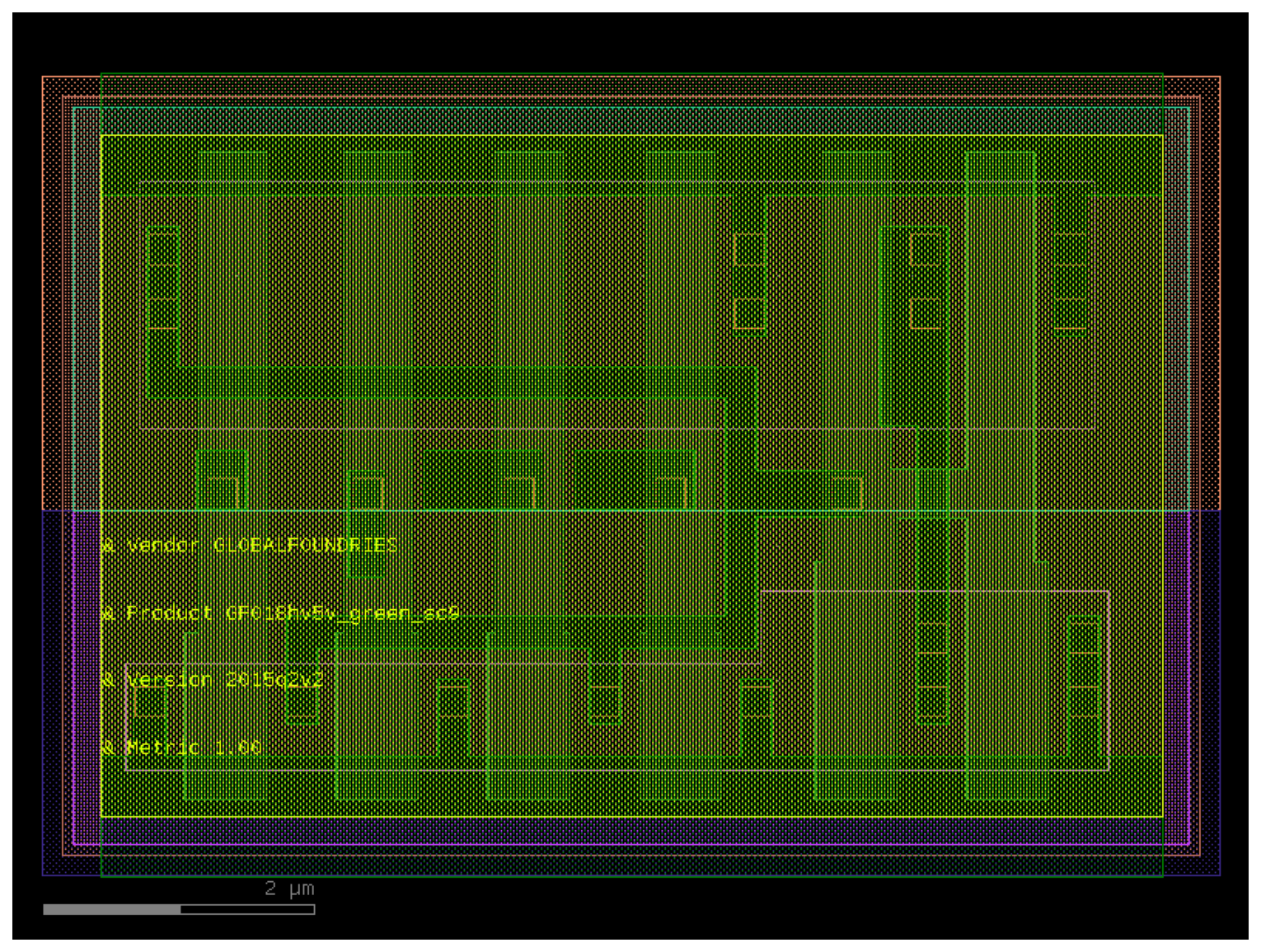Click the '2 µm' scale label
Viewport: 1261px width, 952px height.
point(289,889)
